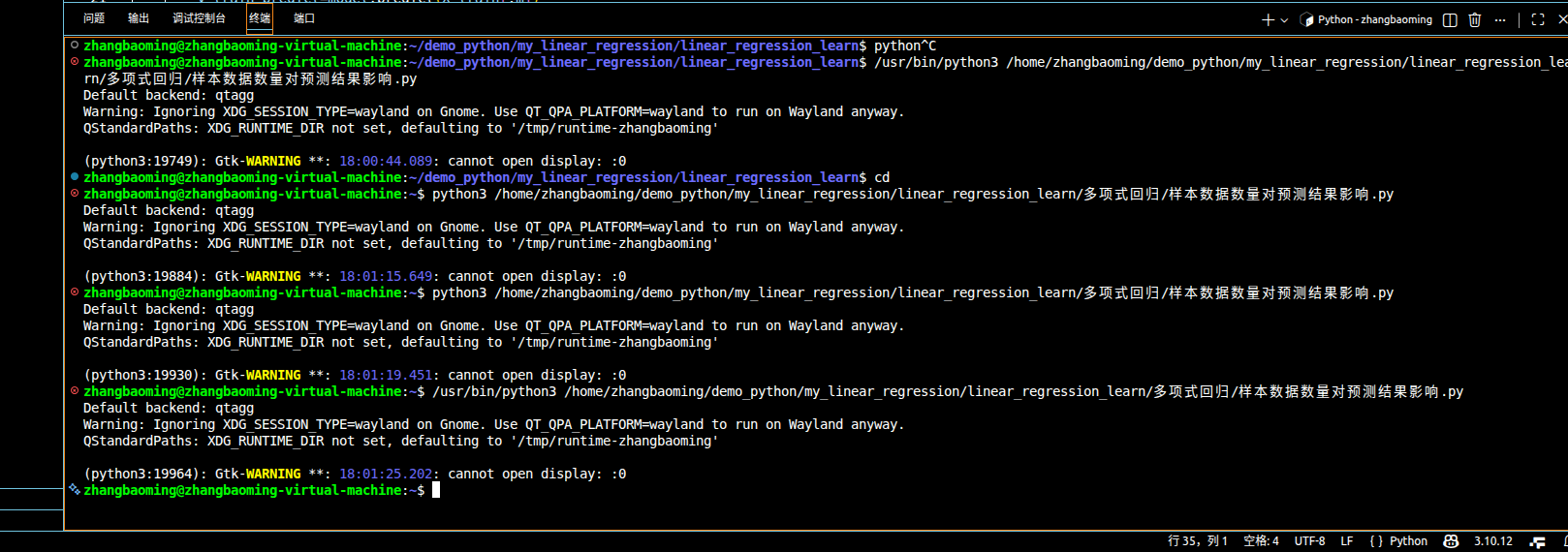Change file encoding UTF-8
This screenshot has width=1568, height=552.
click(1309, 541)
